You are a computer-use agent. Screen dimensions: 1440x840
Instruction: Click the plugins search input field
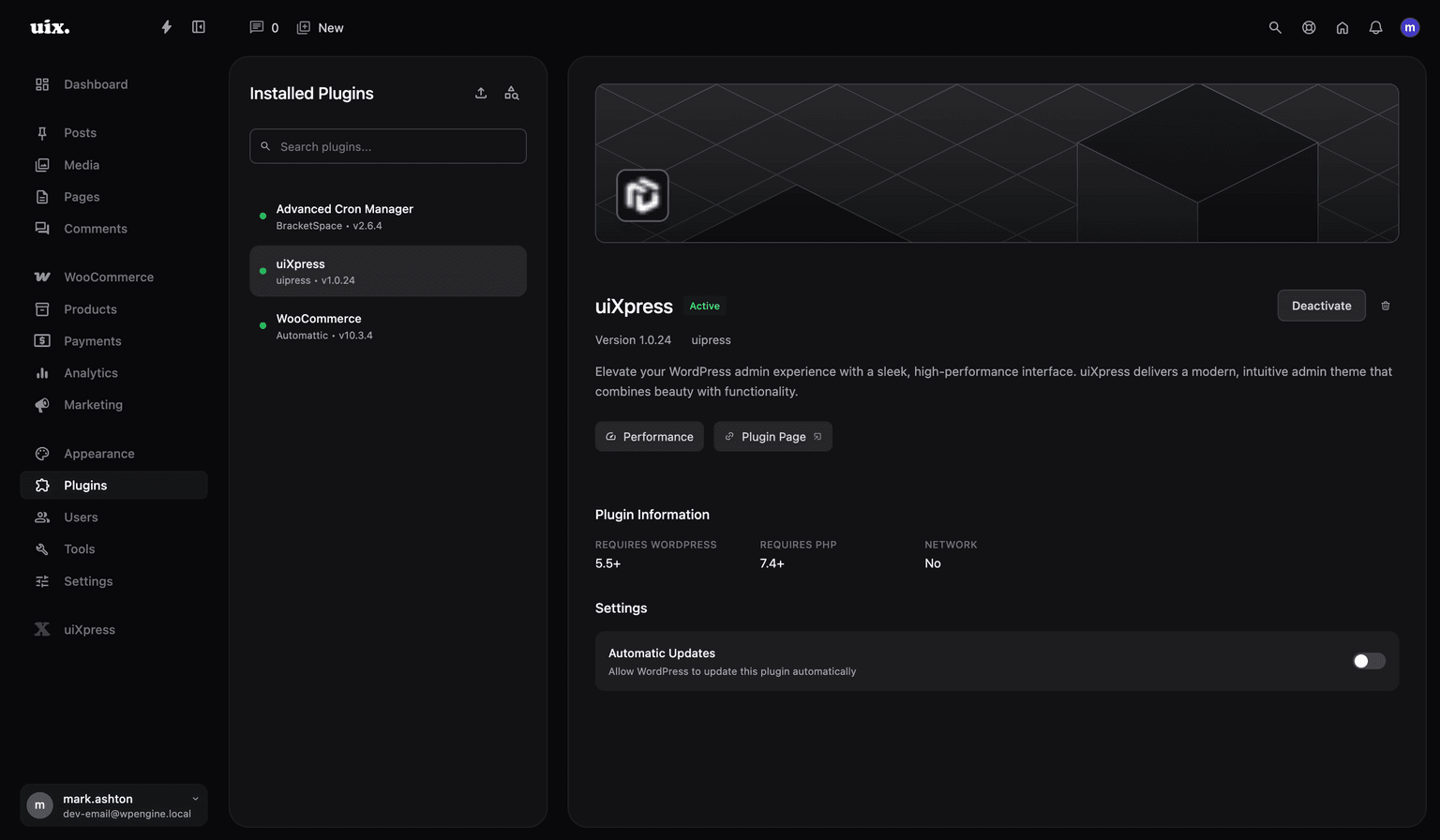(387, 146)
